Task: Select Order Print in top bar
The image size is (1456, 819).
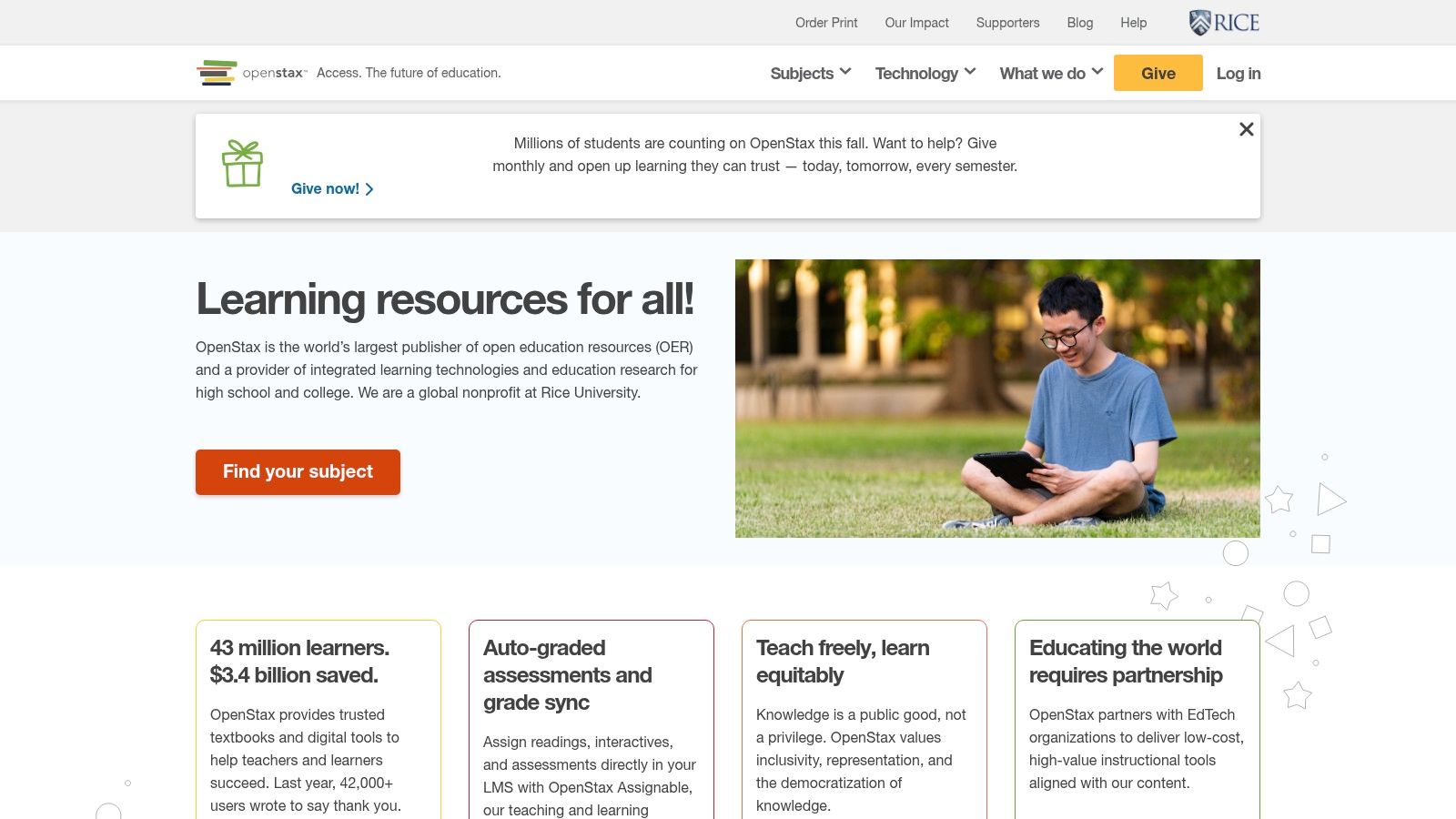Action: (x=826, y=23)
